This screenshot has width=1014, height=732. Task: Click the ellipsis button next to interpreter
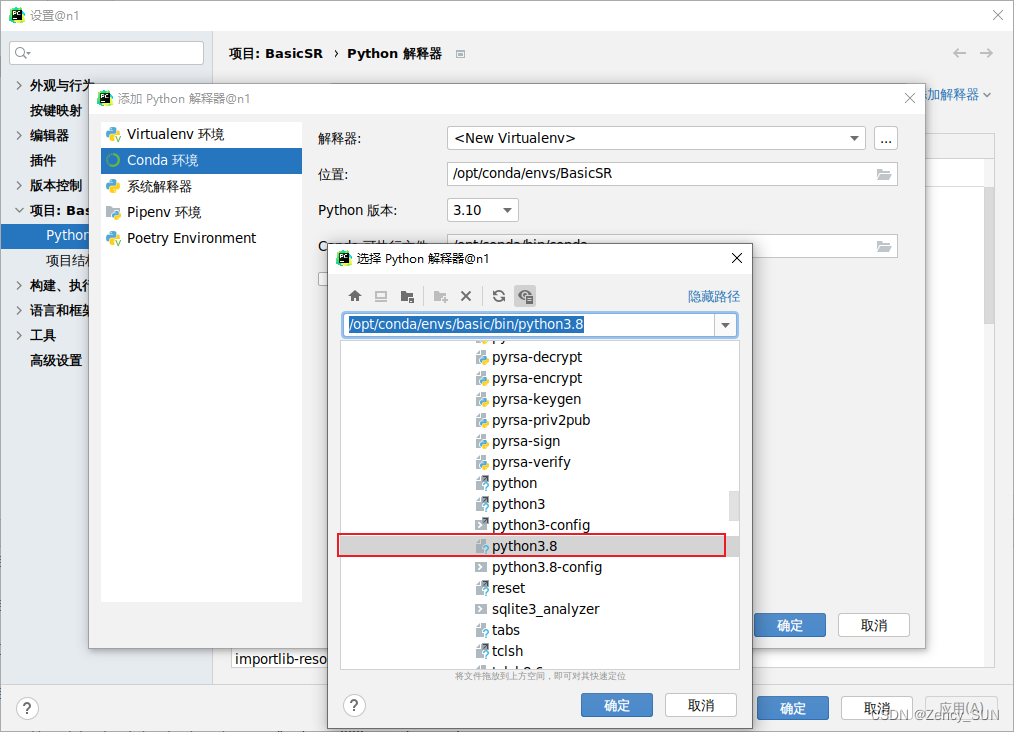(885, 138)
